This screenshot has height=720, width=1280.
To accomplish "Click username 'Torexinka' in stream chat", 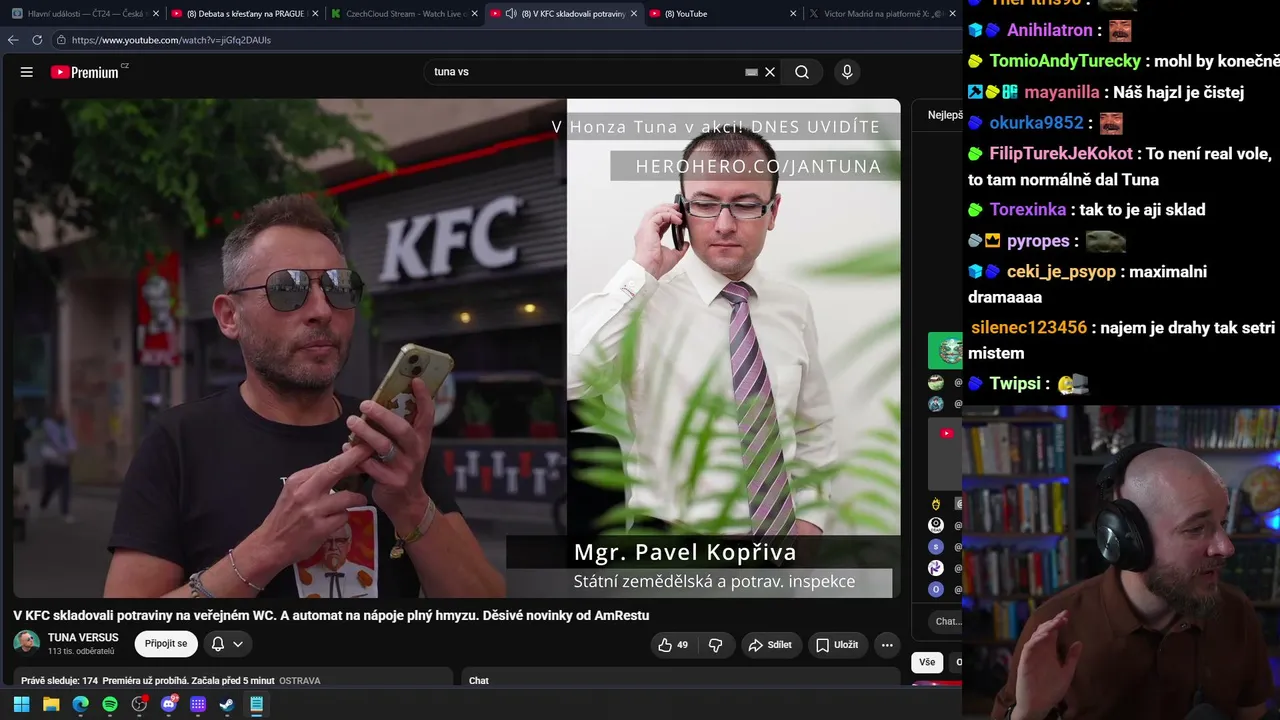I will point(1028,210).
